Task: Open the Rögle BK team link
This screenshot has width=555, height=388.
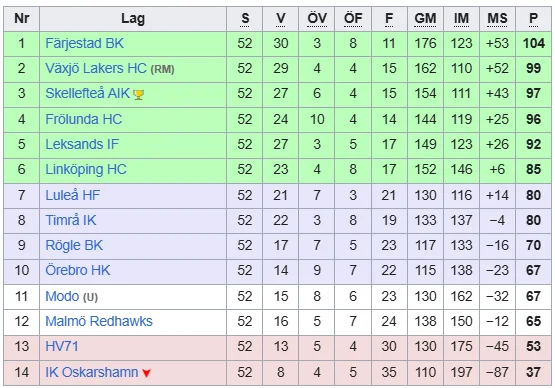Action: click(x=74, y=246)
